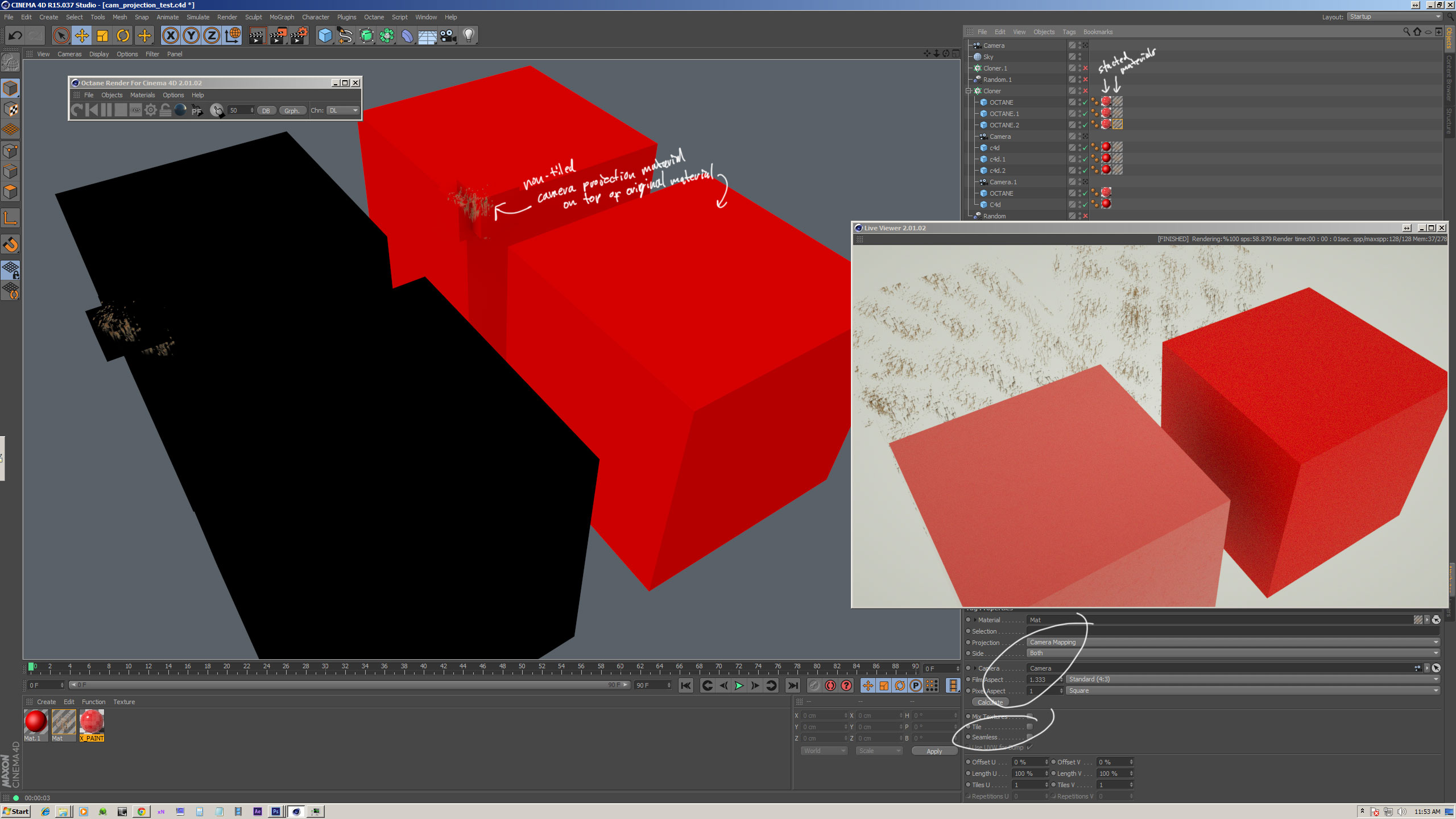Image resolution: width=1456 pixels, height=819 pixels.
Task: Add a cube primitive object
Action: (x=325, y=36)
